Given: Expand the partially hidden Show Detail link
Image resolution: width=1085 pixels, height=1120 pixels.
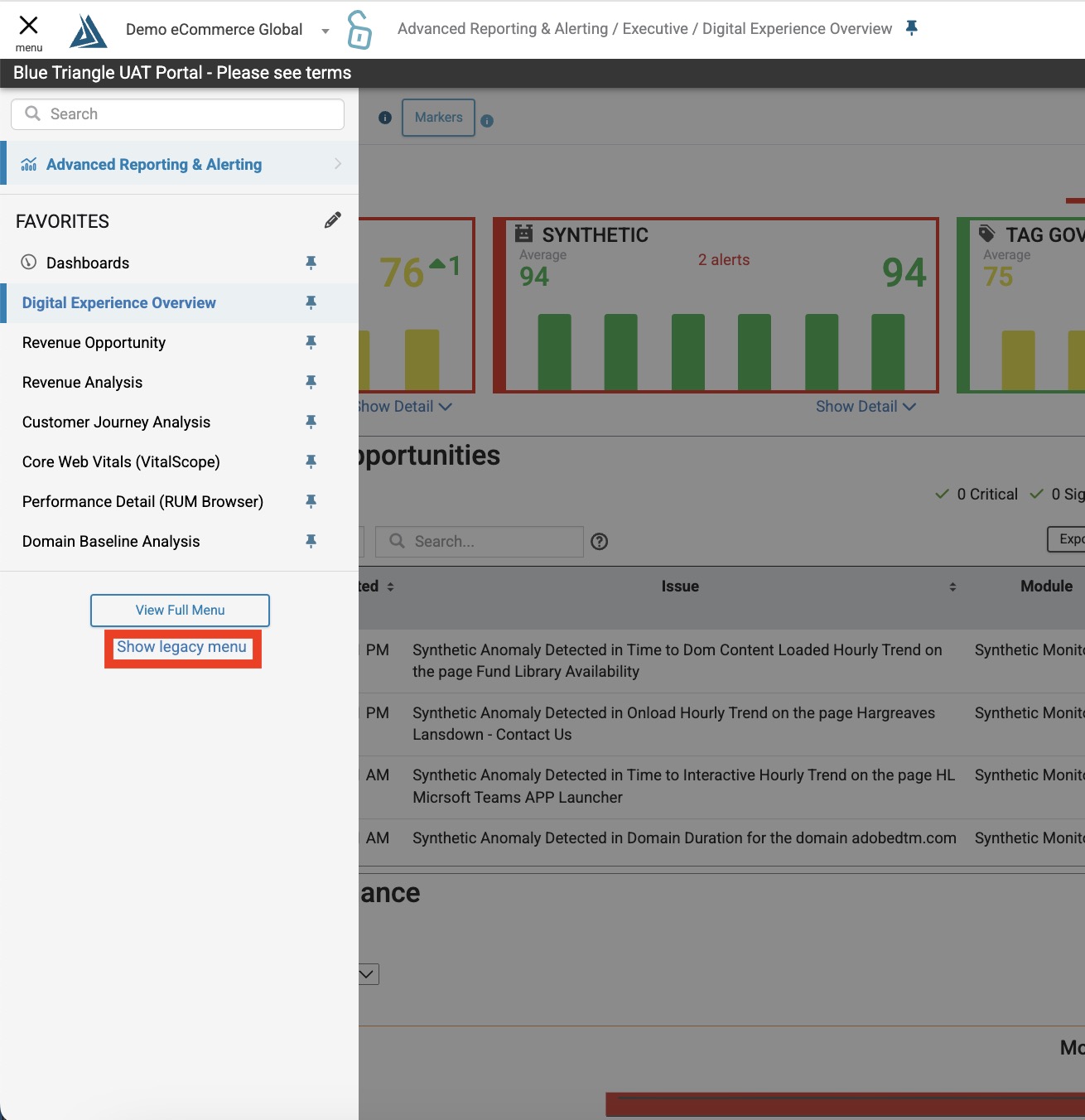Looking at the screenshot, I should pos(406,407).
